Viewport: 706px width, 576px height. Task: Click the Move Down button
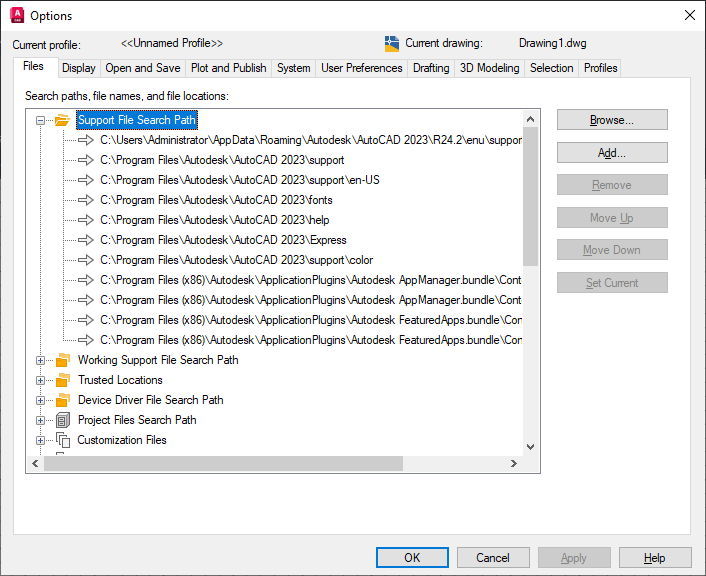point(612,249)
